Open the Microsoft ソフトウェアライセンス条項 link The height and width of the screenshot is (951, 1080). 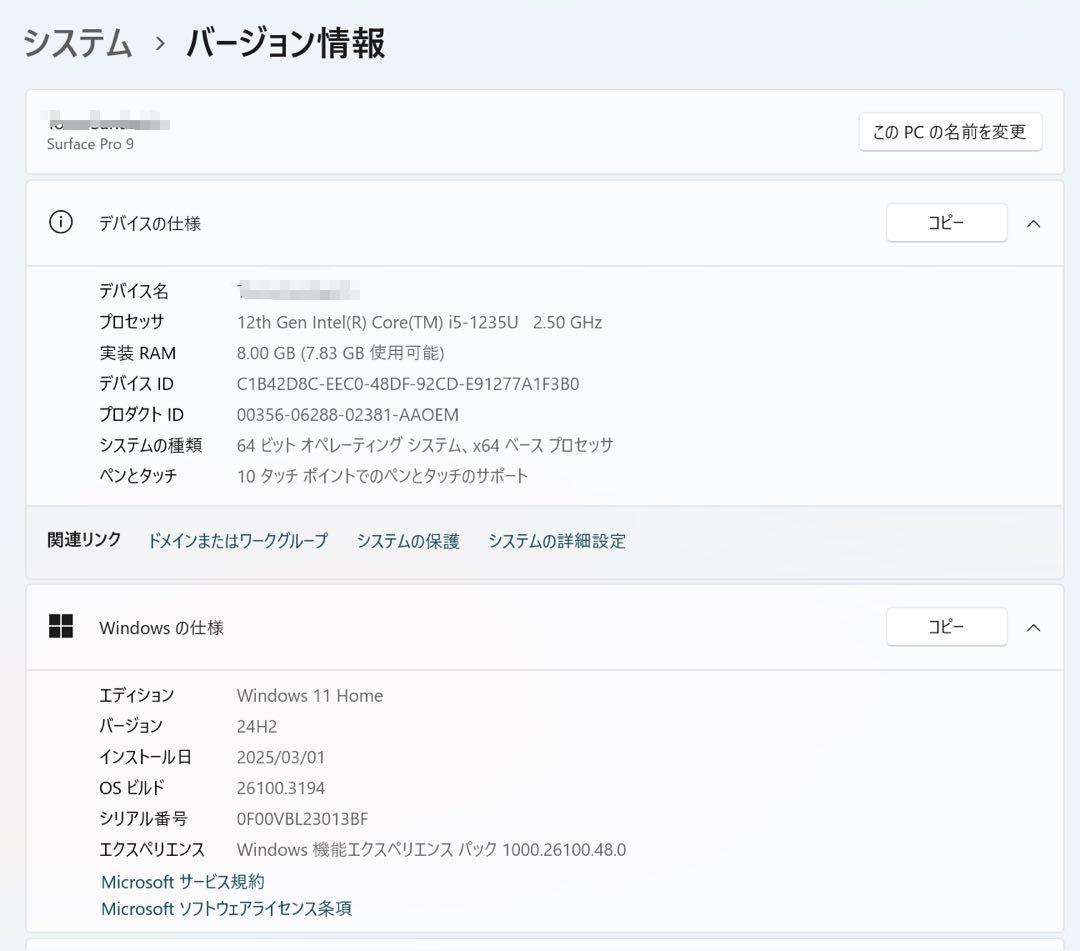tap(226, 908)
